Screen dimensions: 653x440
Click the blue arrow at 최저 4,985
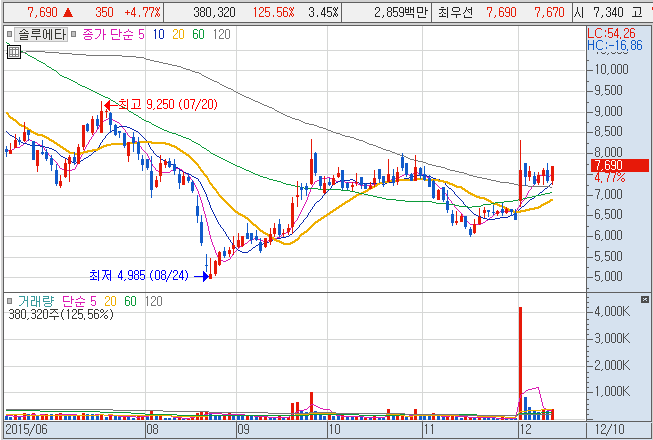(201, 276)
